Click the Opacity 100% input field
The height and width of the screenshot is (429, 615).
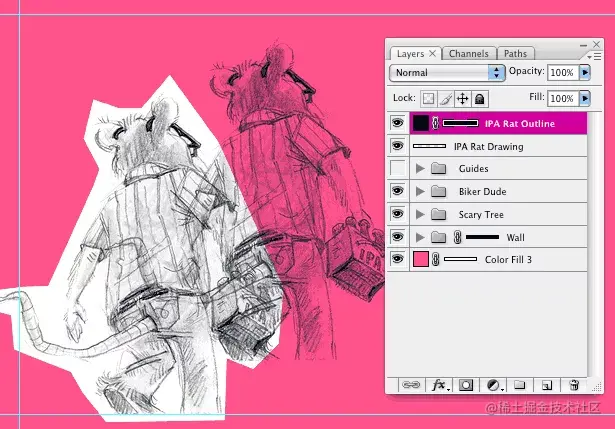pos(563,73)
